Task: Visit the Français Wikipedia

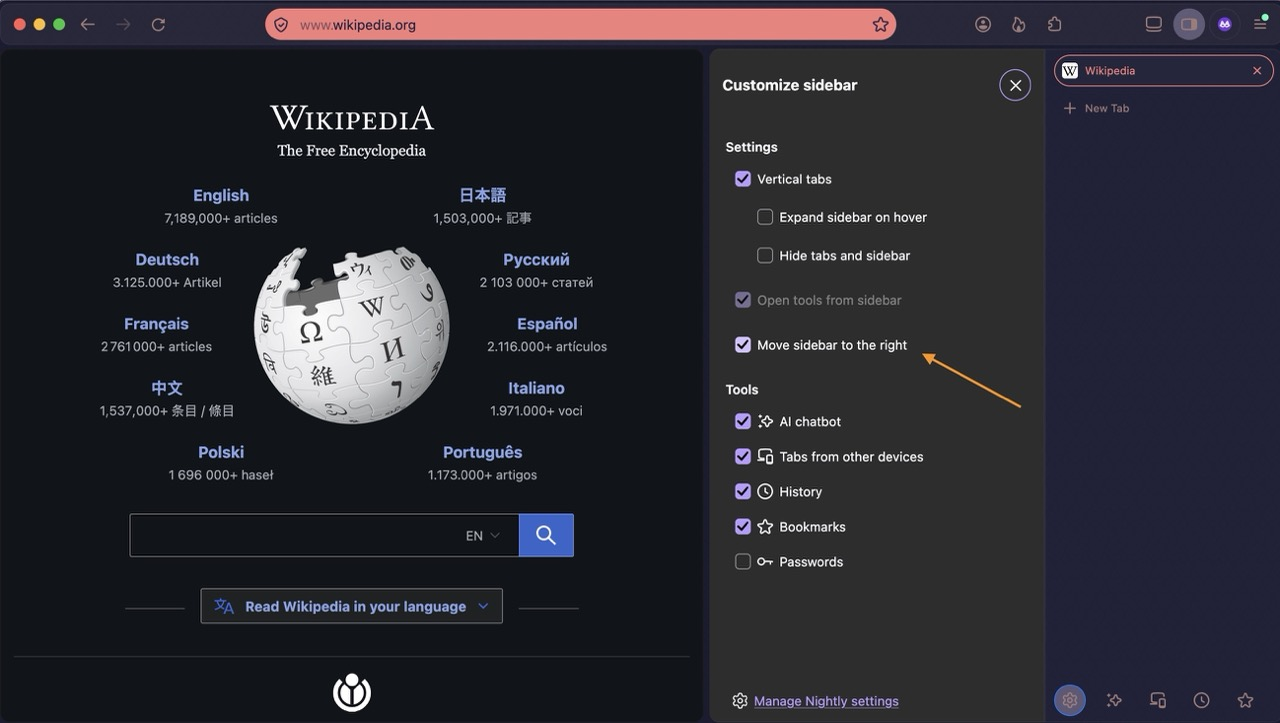Action: pyautogui.click(x=156, y=324)
